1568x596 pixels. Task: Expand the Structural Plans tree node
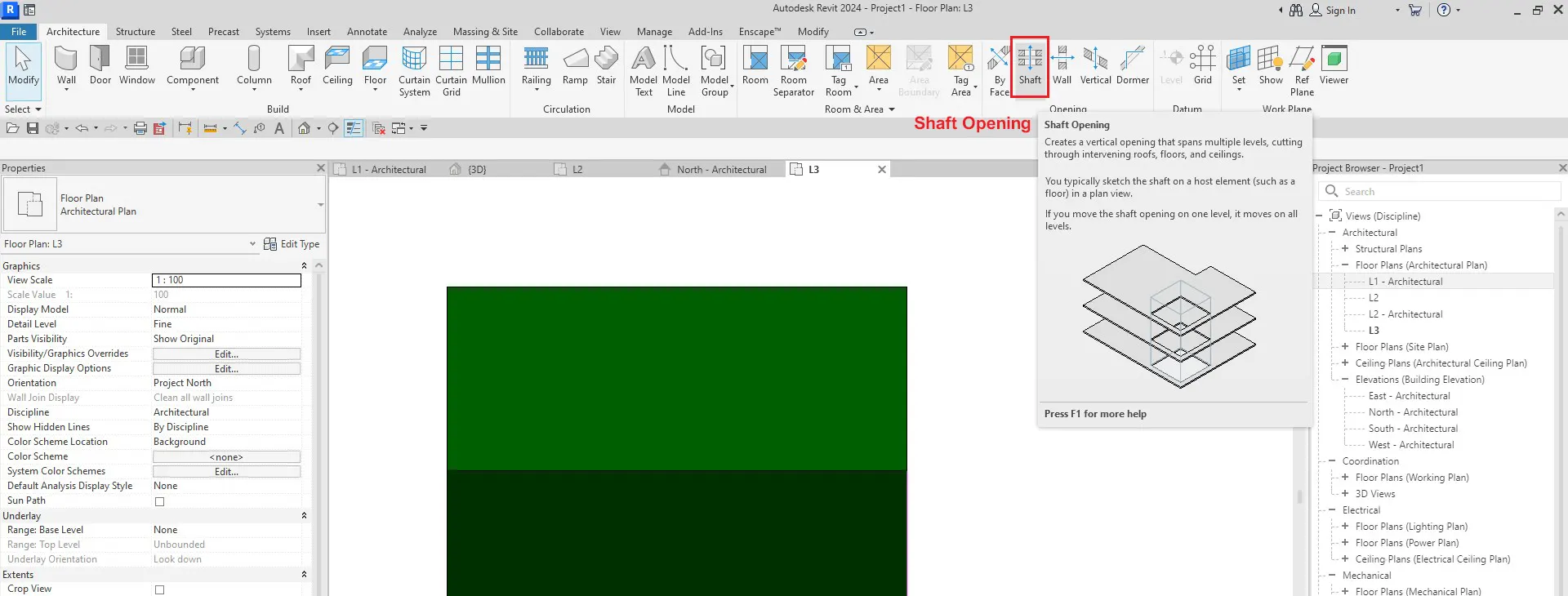point(1345,249)
